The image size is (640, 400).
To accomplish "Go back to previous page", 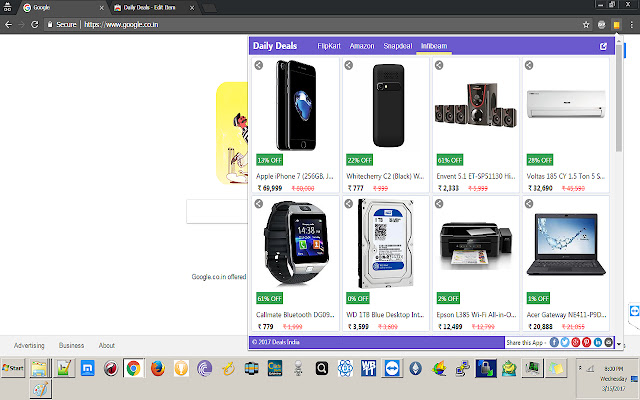I will [8, 24].
